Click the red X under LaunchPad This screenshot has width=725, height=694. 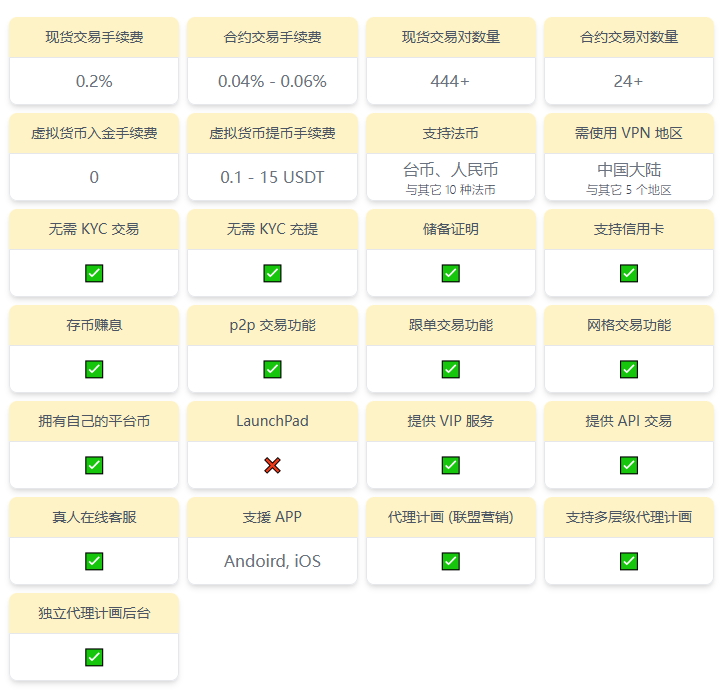tap(272, 465)
